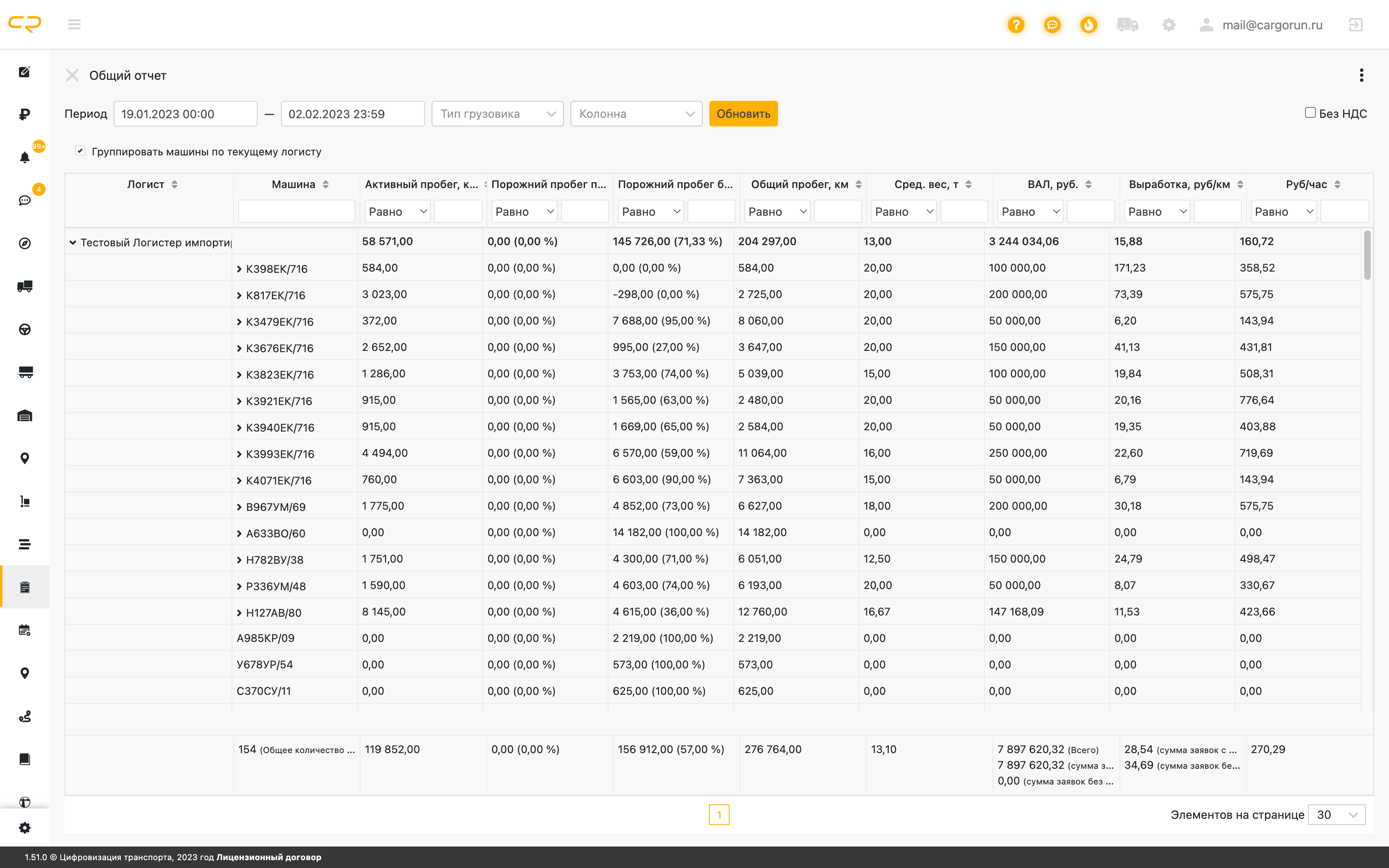Screen dimensions: 1389x868
Task: Click the orange flame icon in header
Action: pos(1088,25)
